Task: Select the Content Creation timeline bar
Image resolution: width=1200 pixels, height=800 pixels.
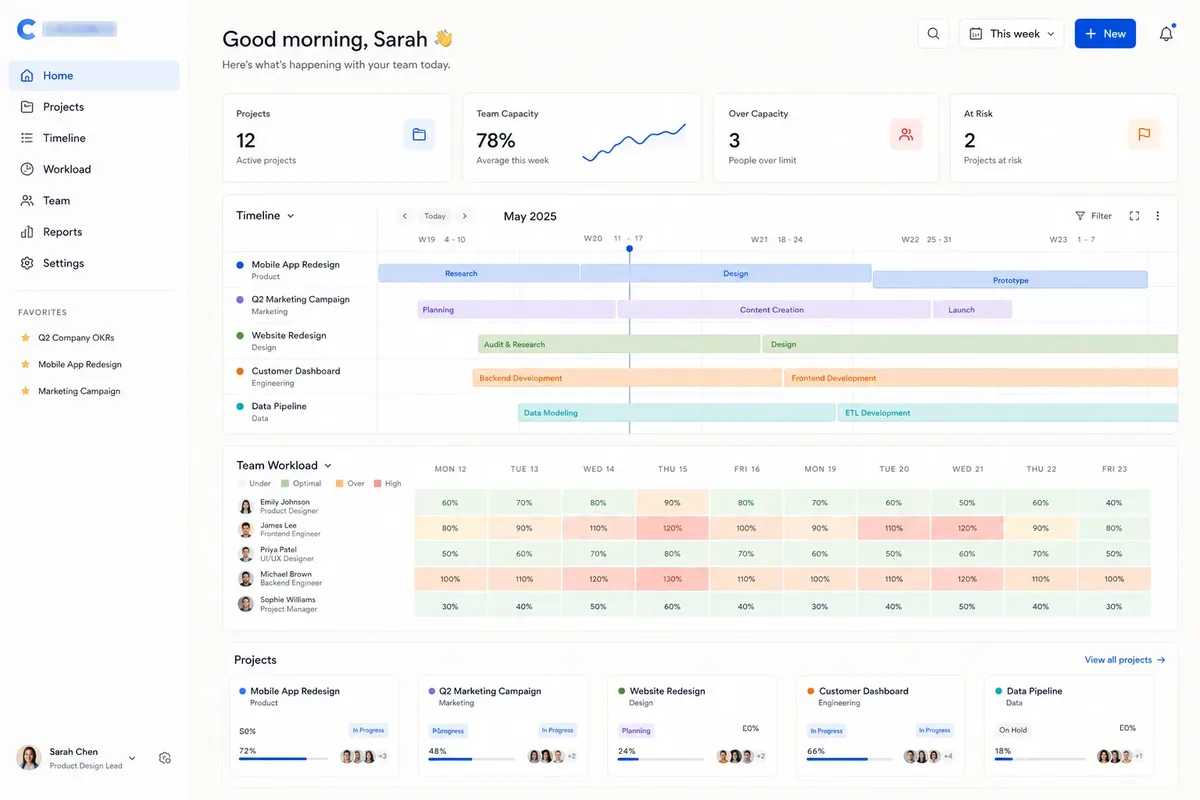Action: click(774, 310)
